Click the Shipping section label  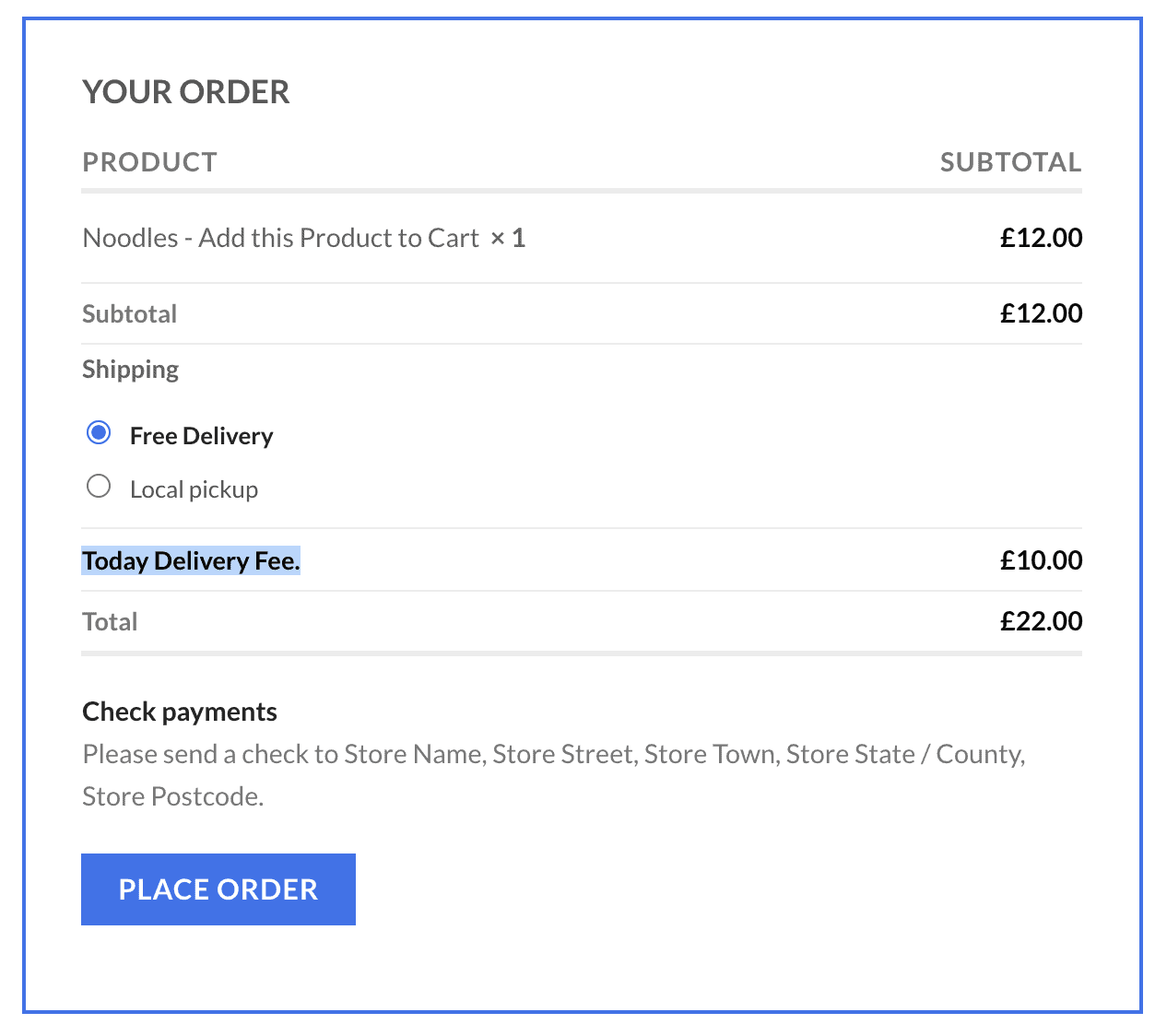130,369
